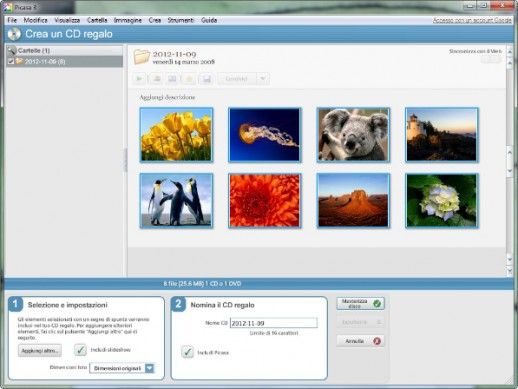Screen dimensions: 518x389
Task: Click the Condividi share button
Action: click(x=237, y=79)
